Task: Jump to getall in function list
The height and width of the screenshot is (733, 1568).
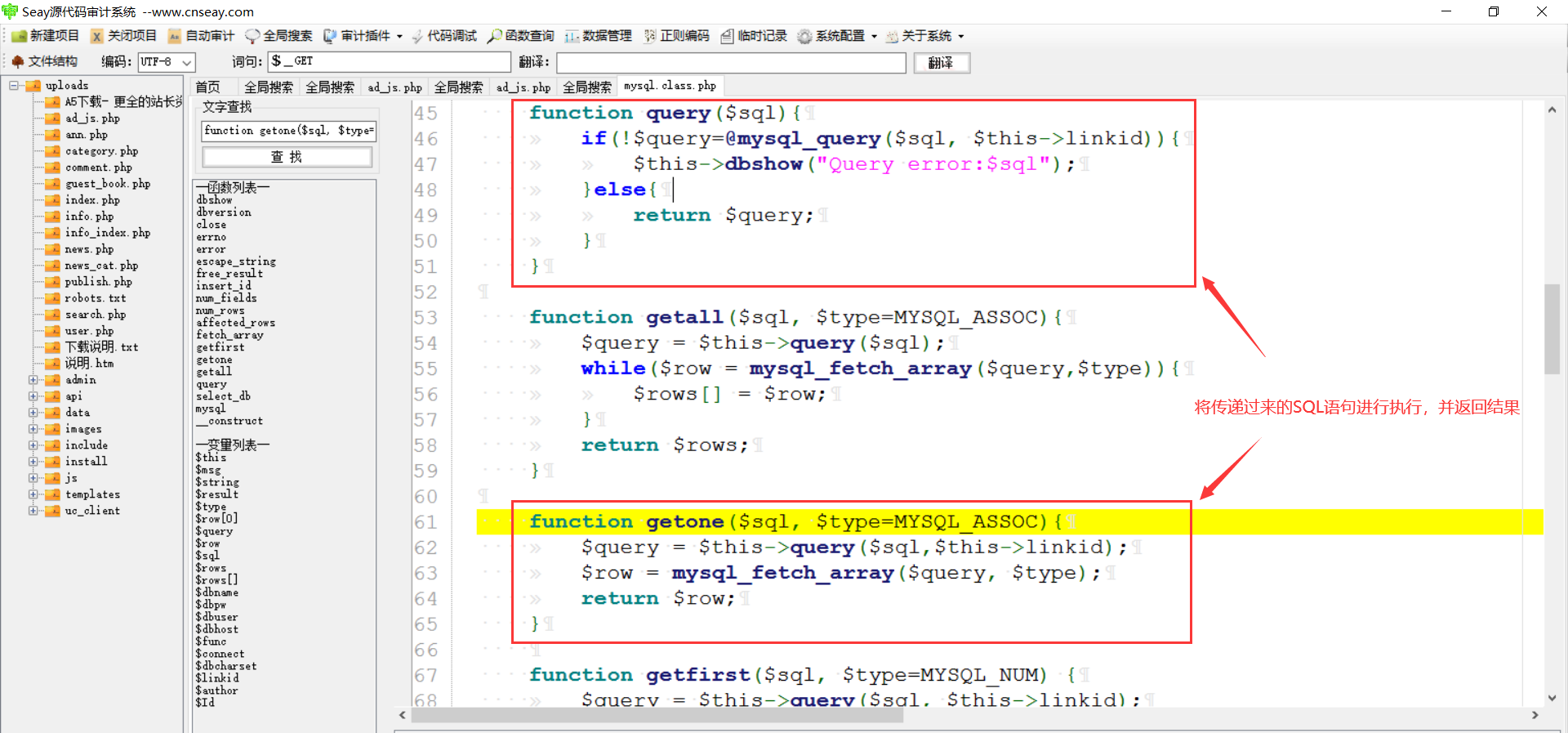Action: 214,372
